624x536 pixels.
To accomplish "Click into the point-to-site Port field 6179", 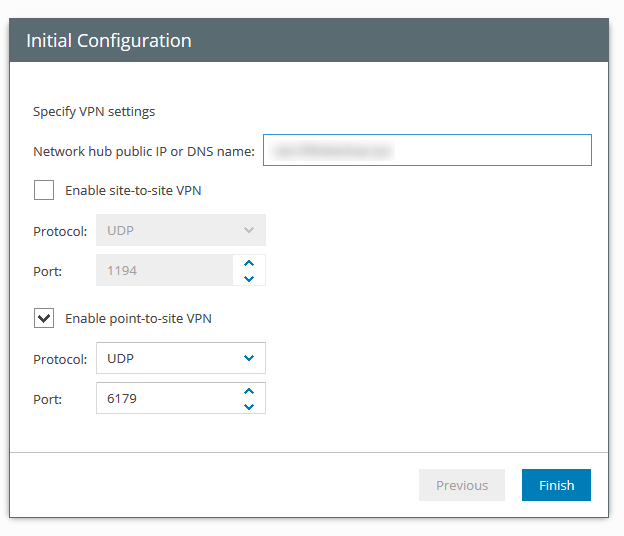I will 165,399.
